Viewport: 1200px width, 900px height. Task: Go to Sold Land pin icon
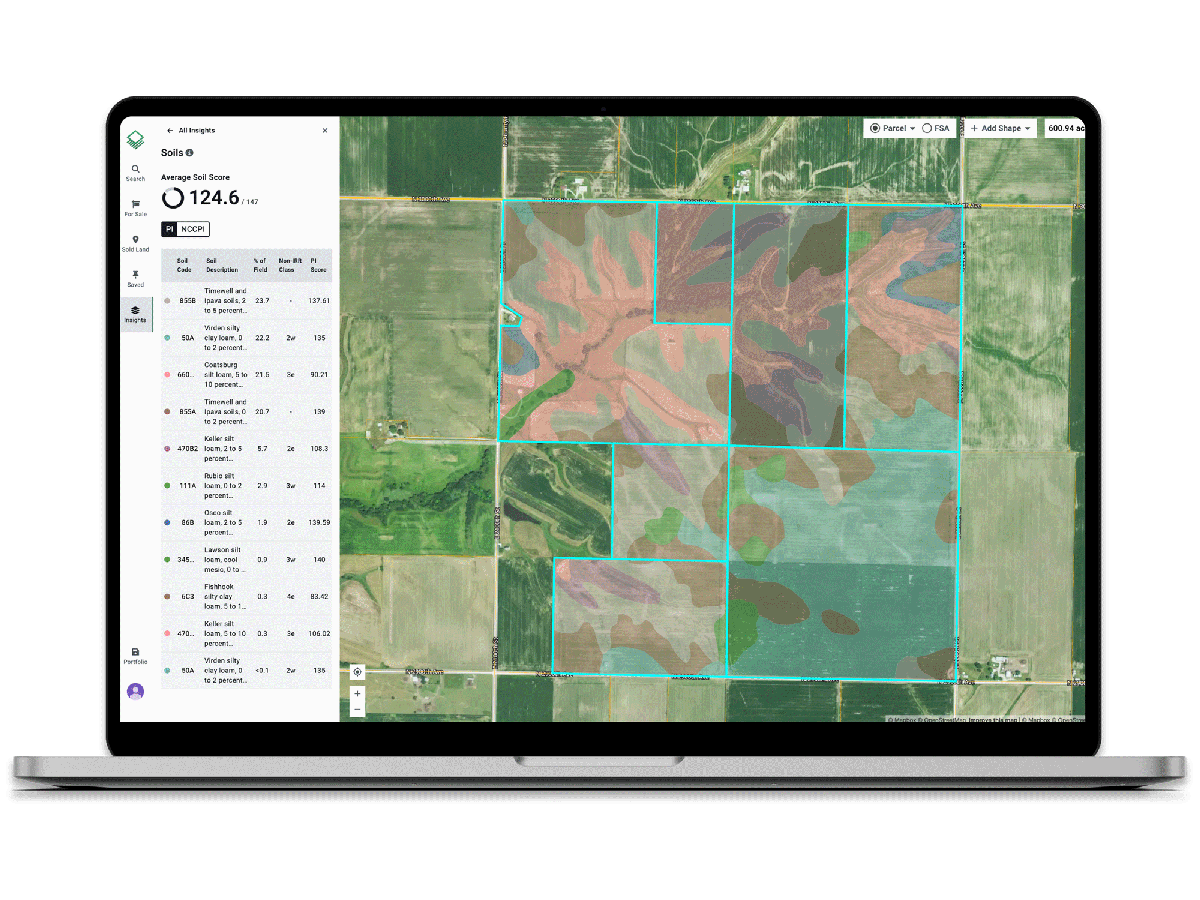pyautogui.click(x=135, y=242)
